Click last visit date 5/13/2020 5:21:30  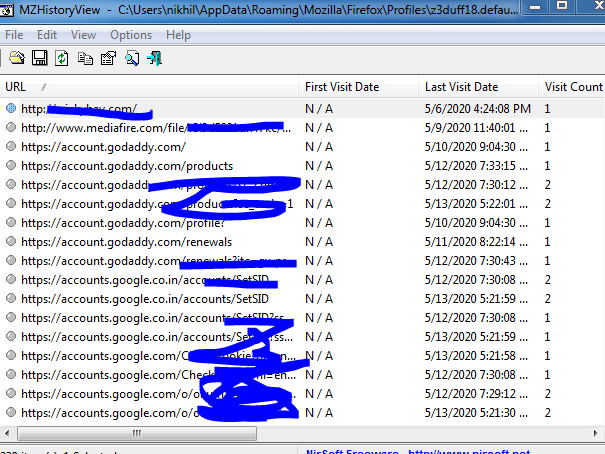[476, 413]
